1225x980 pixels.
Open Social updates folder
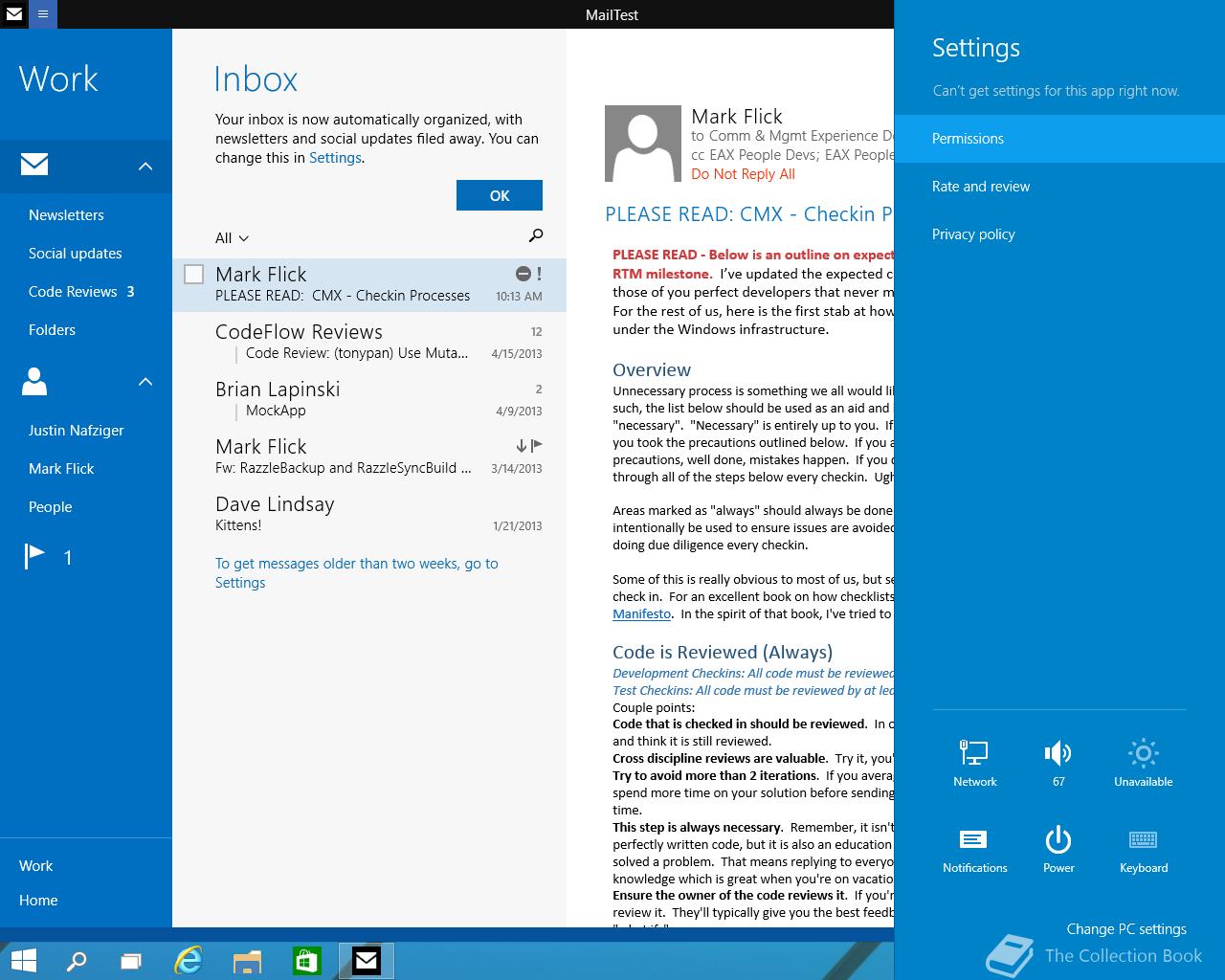coord(75,253)
